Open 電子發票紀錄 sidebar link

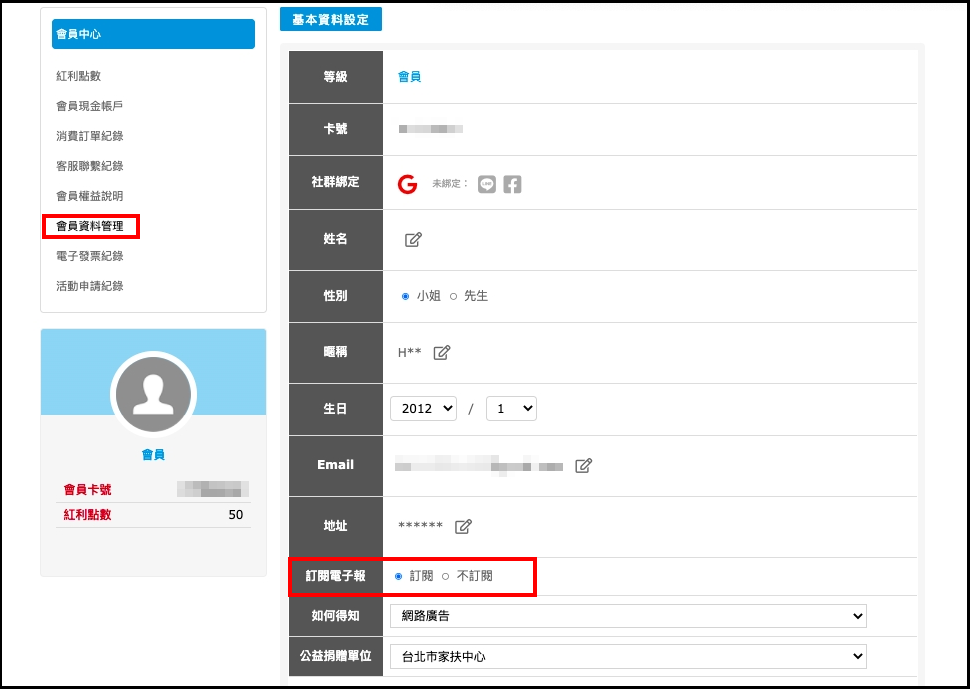(90, 256)
